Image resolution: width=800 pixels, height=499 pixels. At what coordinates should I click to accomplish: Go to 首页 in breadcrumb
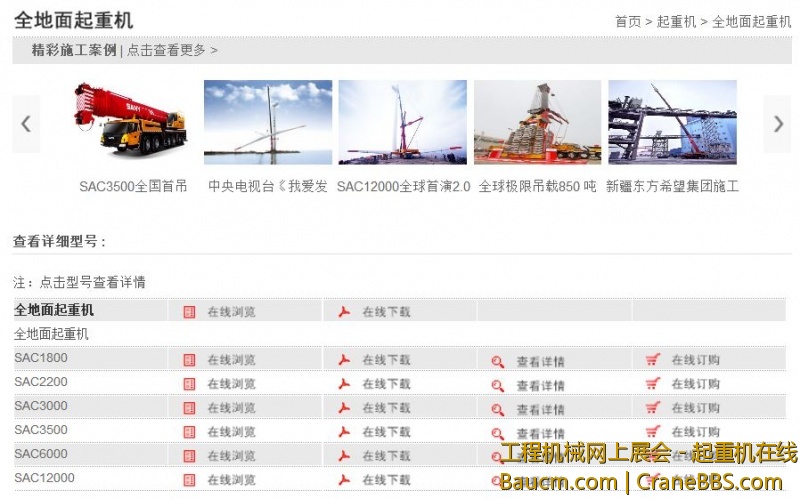click(628, 21)
